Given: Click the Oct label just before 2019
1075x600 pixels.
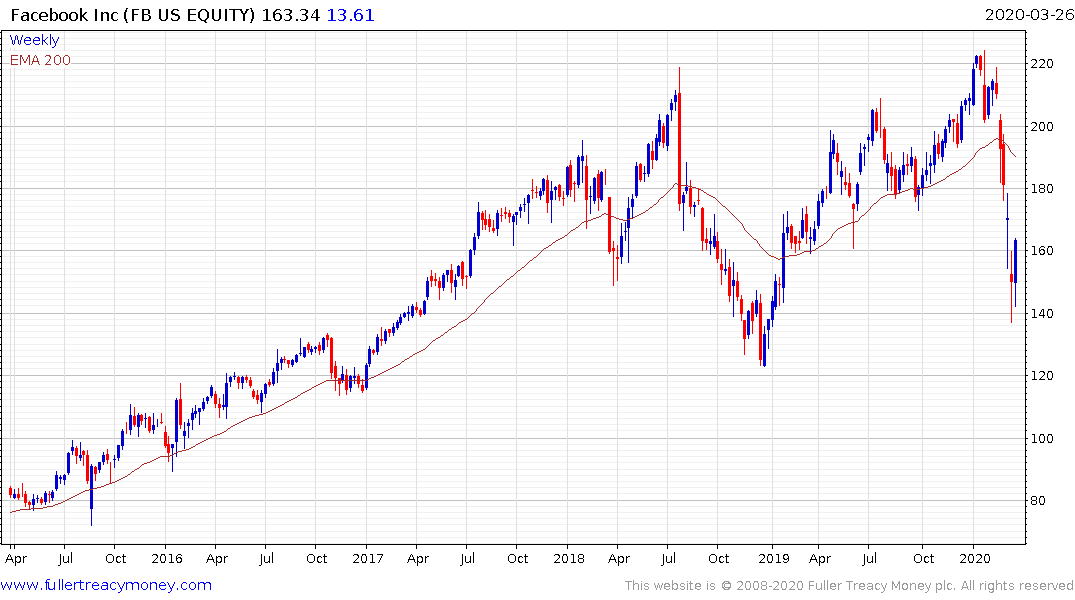Looking at the screenshot, I should (x=718, y=558).
